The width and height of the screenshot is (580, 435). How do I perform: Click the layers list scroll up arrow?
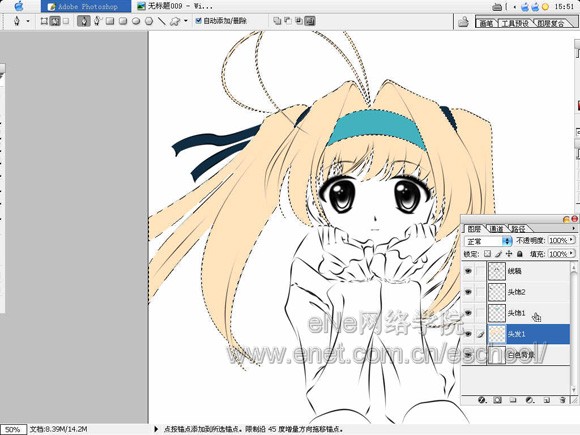tap(574, 266)
